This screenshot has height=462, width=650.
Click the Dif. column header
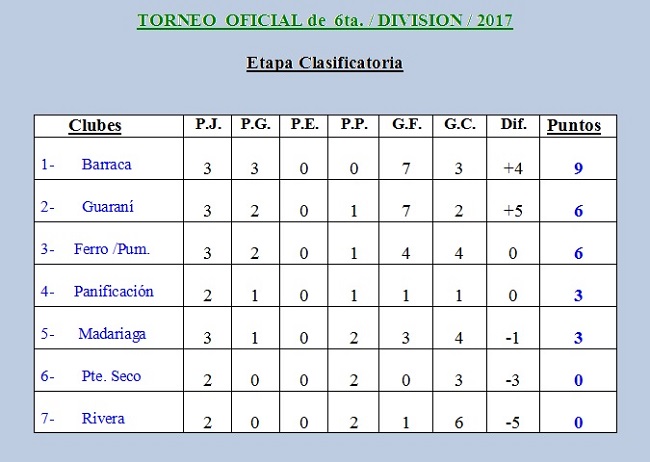513,125
